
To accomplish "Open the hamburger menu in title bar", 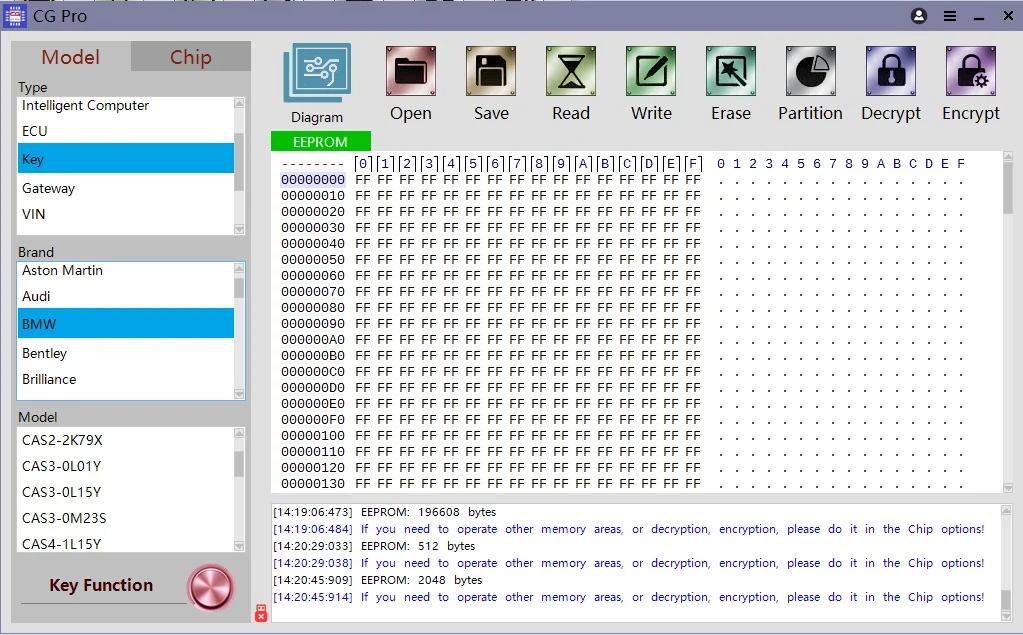I will (950, 16).
